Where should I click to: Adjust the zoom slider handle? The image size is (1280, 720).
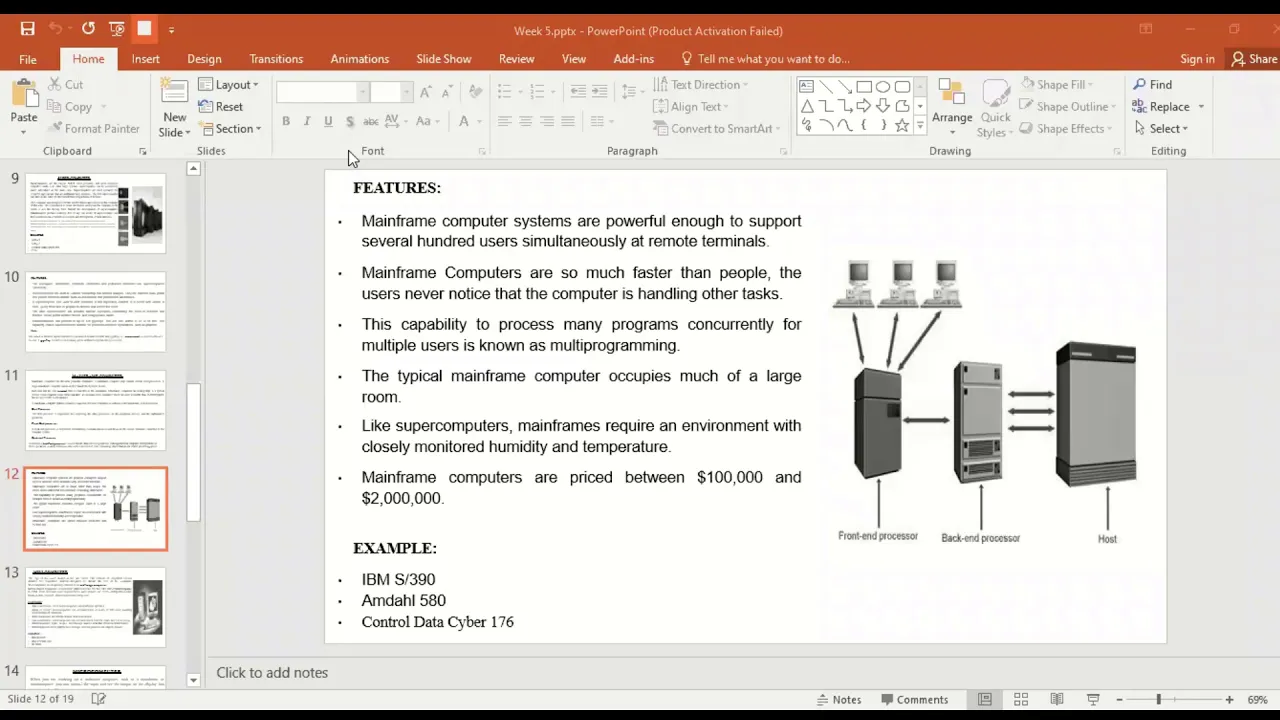[x=1158, y=700]
